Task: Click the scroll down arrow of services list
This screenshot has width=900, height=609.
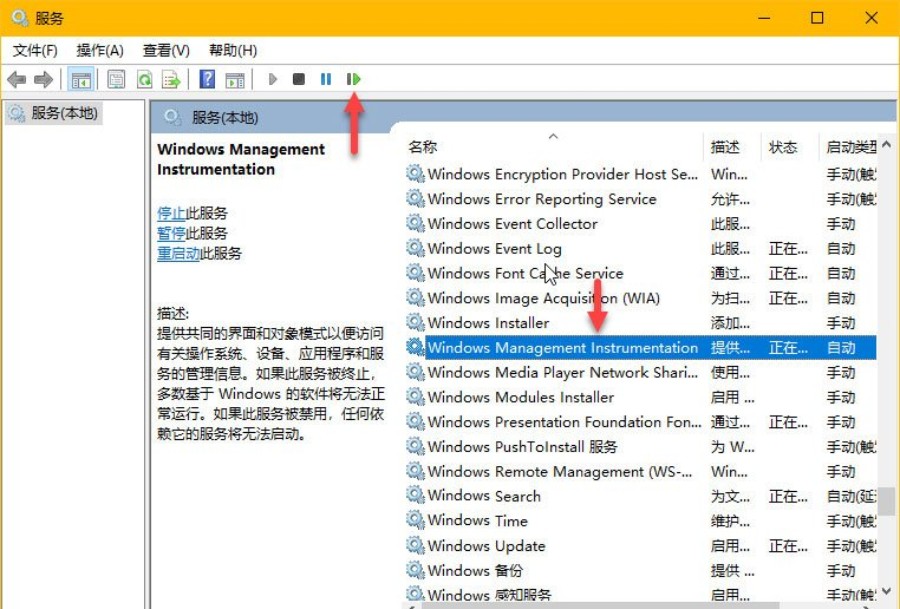Action: (x=887, y=592)
